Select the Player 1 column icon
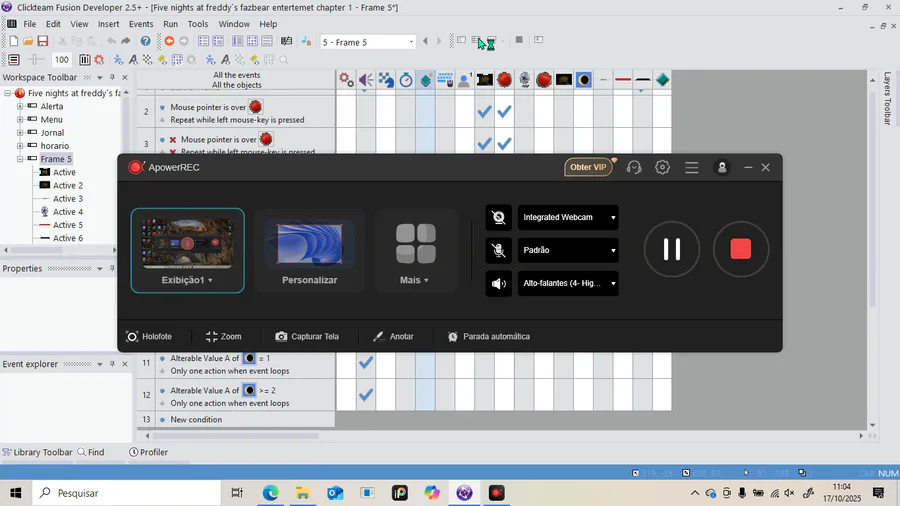This screenshot has width=900, height=506. 465,80
